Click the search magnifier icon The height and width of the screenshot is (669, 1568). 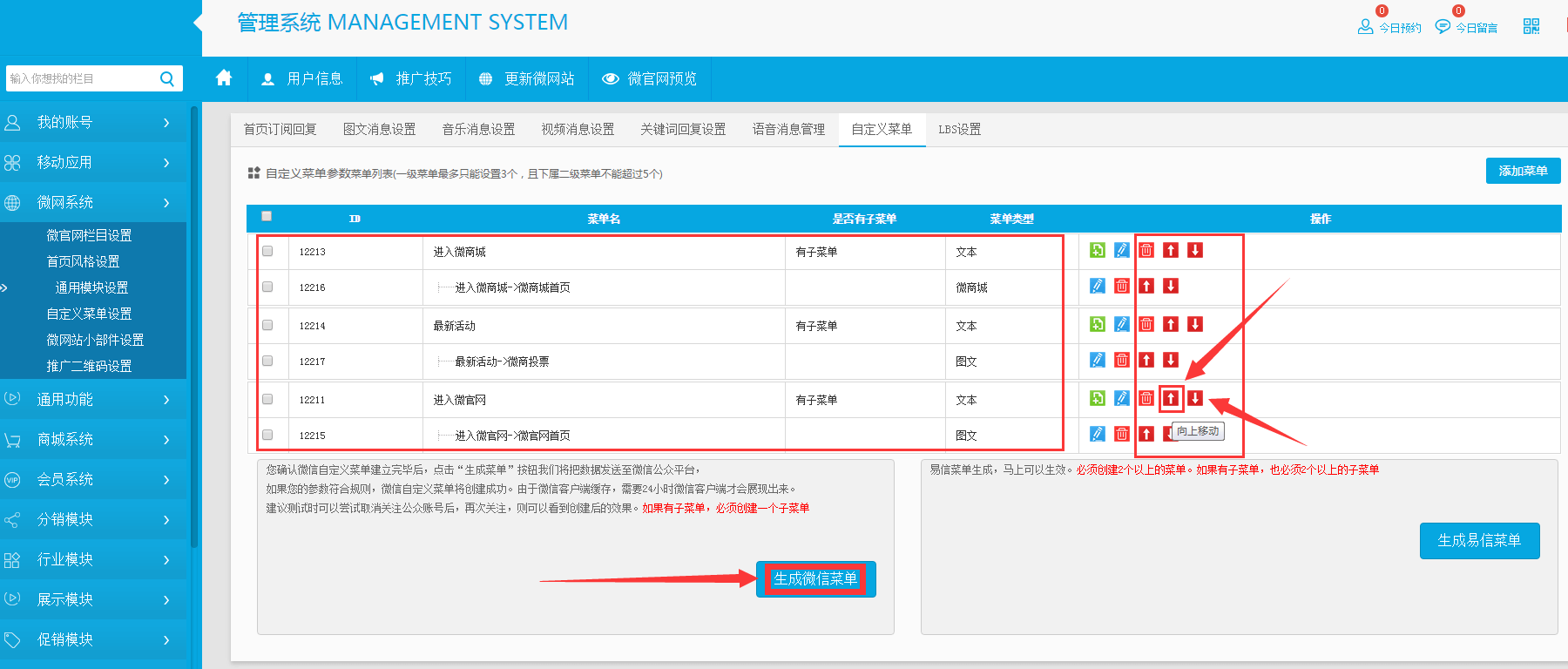(x=167, y=79)
